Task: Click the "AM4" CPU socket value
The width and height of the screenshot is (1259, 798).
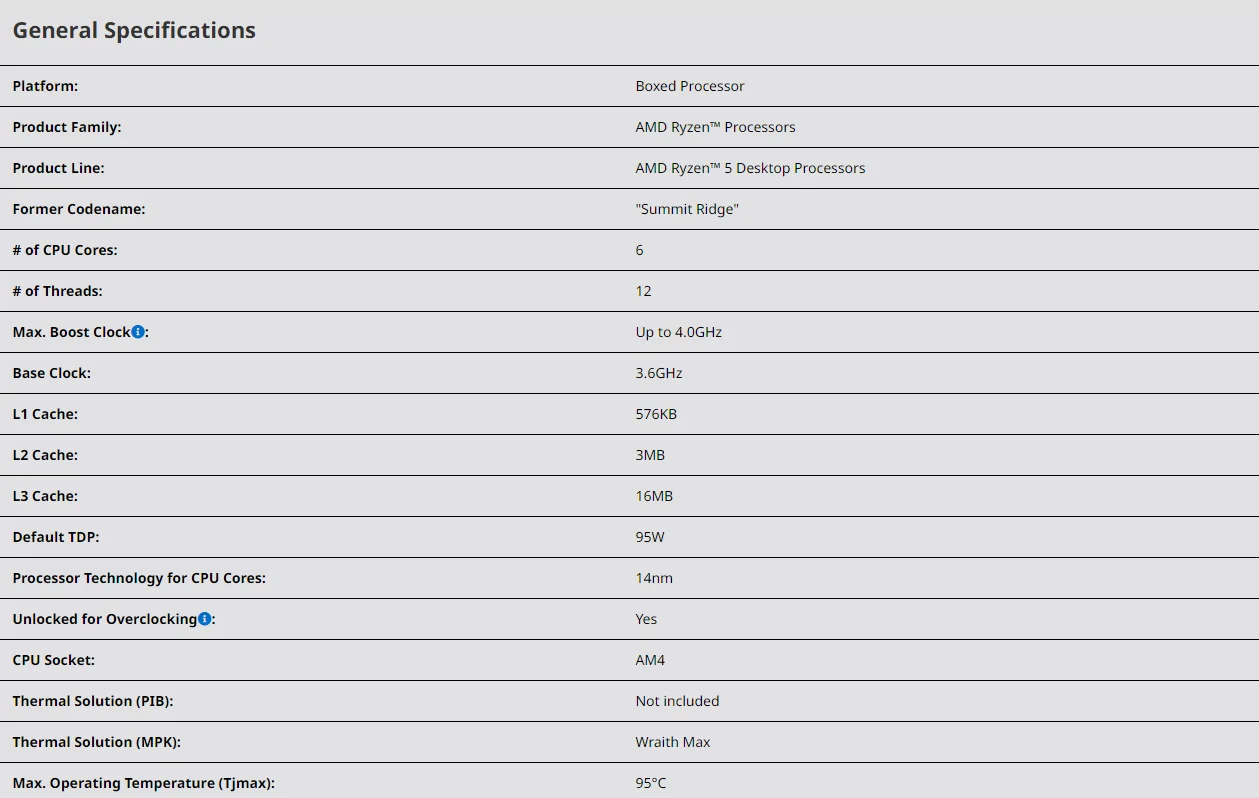Action: tap(650, 660)
